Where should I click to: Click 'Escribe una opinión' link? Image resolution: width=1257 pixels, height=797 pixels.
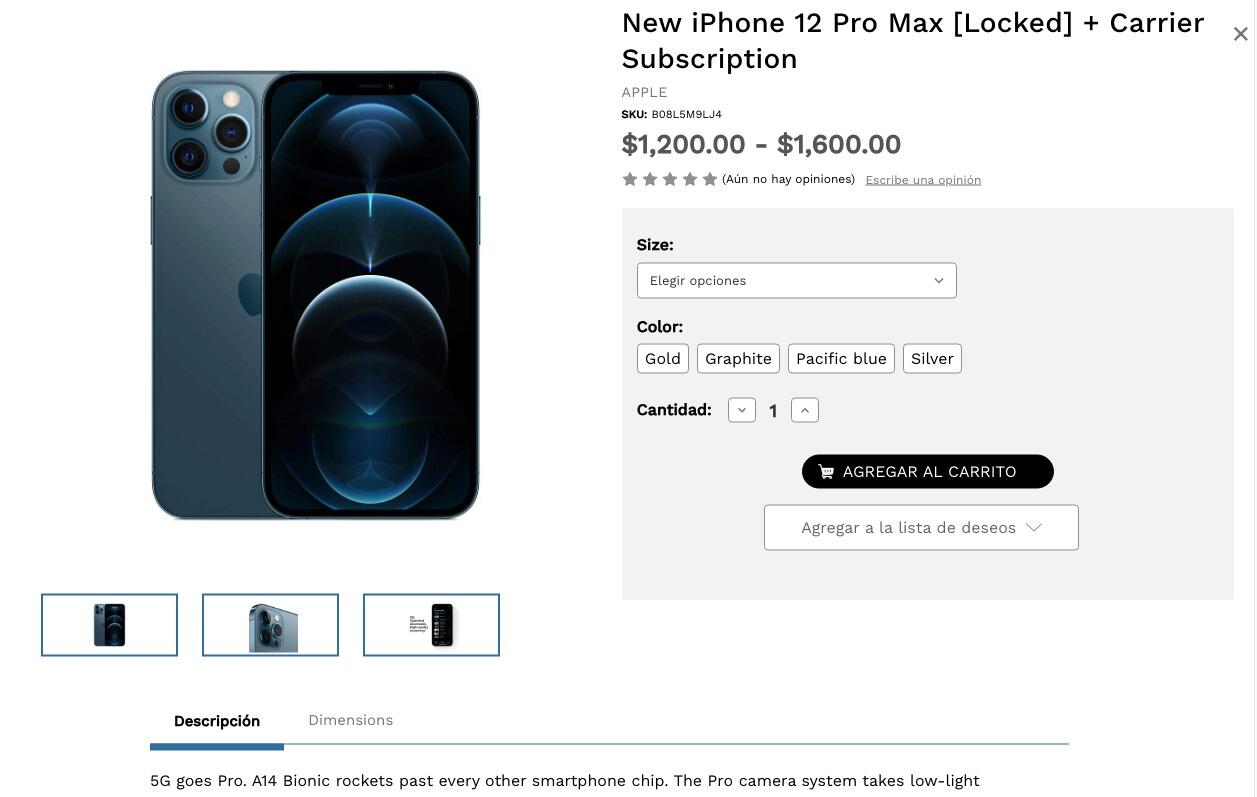923,180
